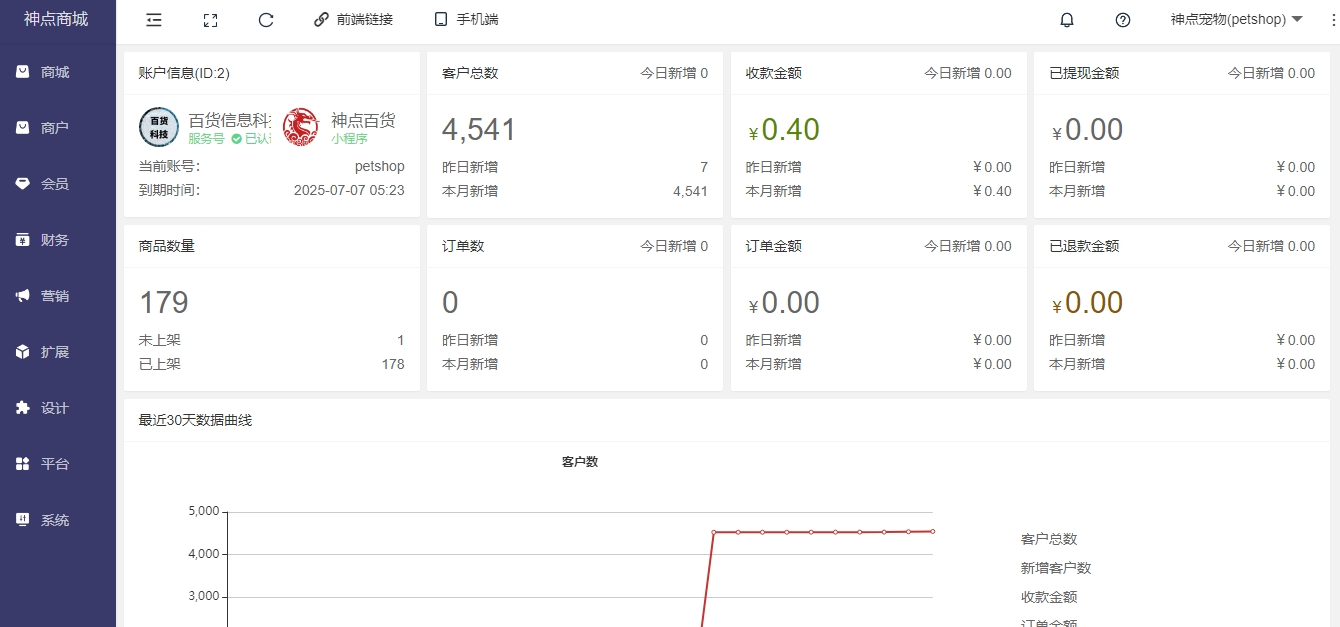
Task: Click the 5,000 y-axis label on chart
Action: point(203,512)
